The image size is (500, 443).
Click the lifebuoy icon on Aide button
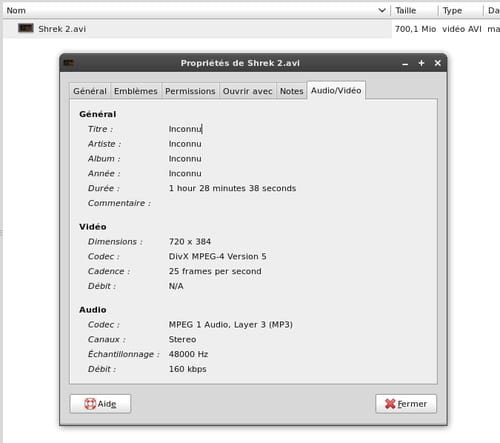pyautogui.click(x=90, y=404)
